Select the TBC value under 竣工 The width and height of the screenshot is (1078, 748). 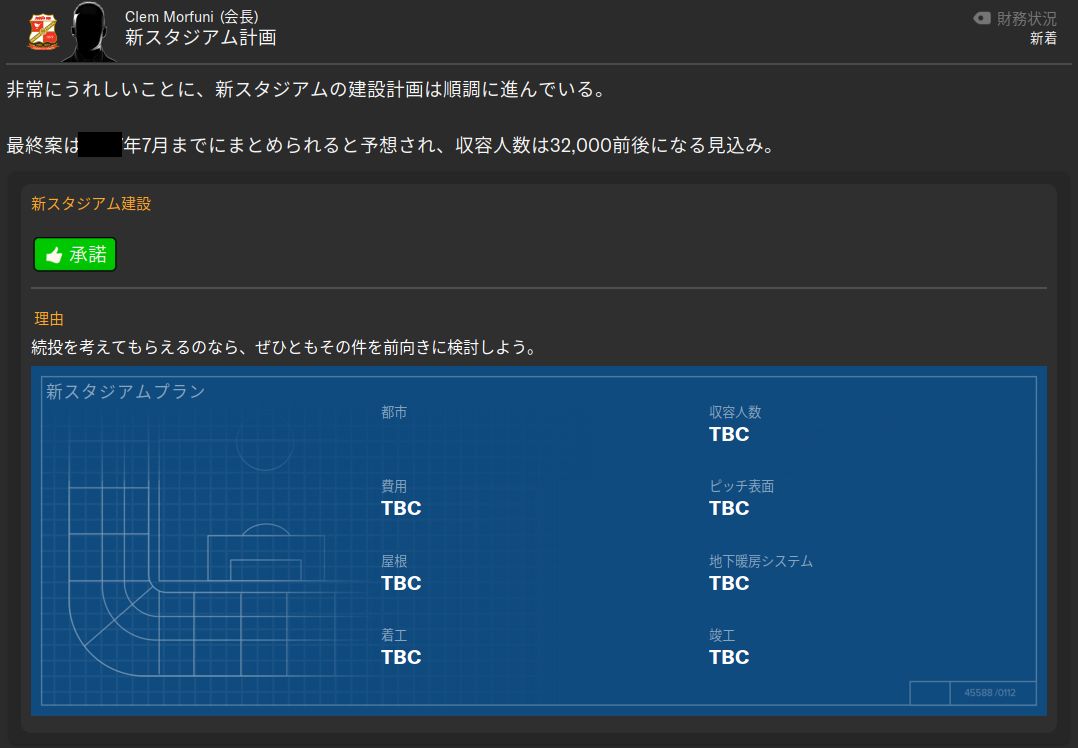729,657
